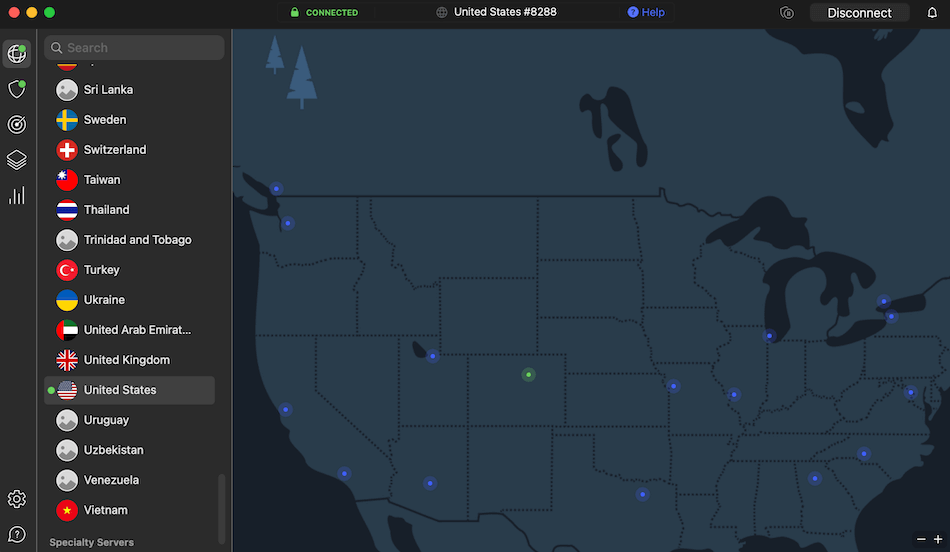Open the Threat Protection shield icon
This screenshot has height=552, width=950.
pos(16,89)
